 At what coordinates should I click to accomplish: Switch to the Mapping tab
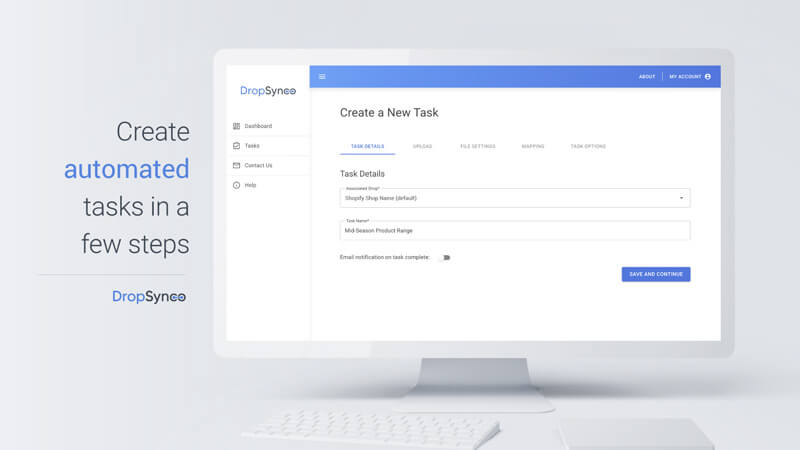(533, 146)
